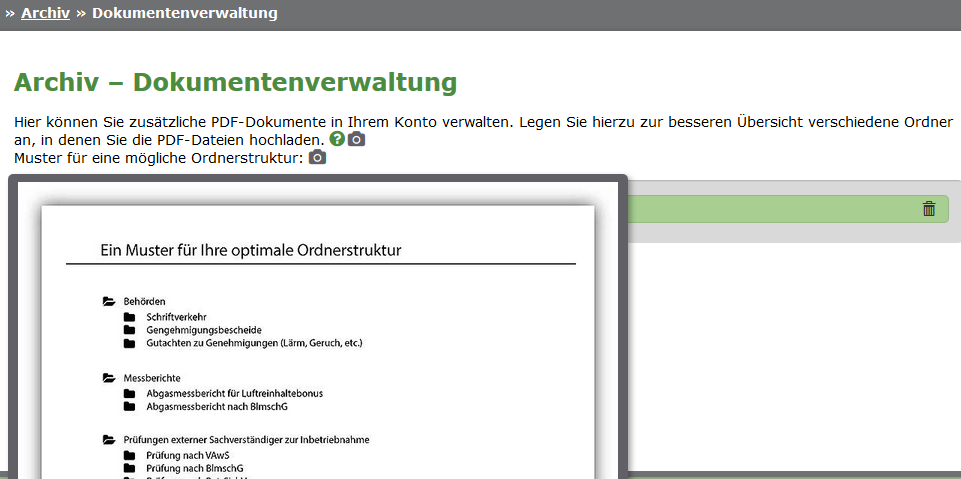Click the camera icon beside the help icon

coord(356,139)
